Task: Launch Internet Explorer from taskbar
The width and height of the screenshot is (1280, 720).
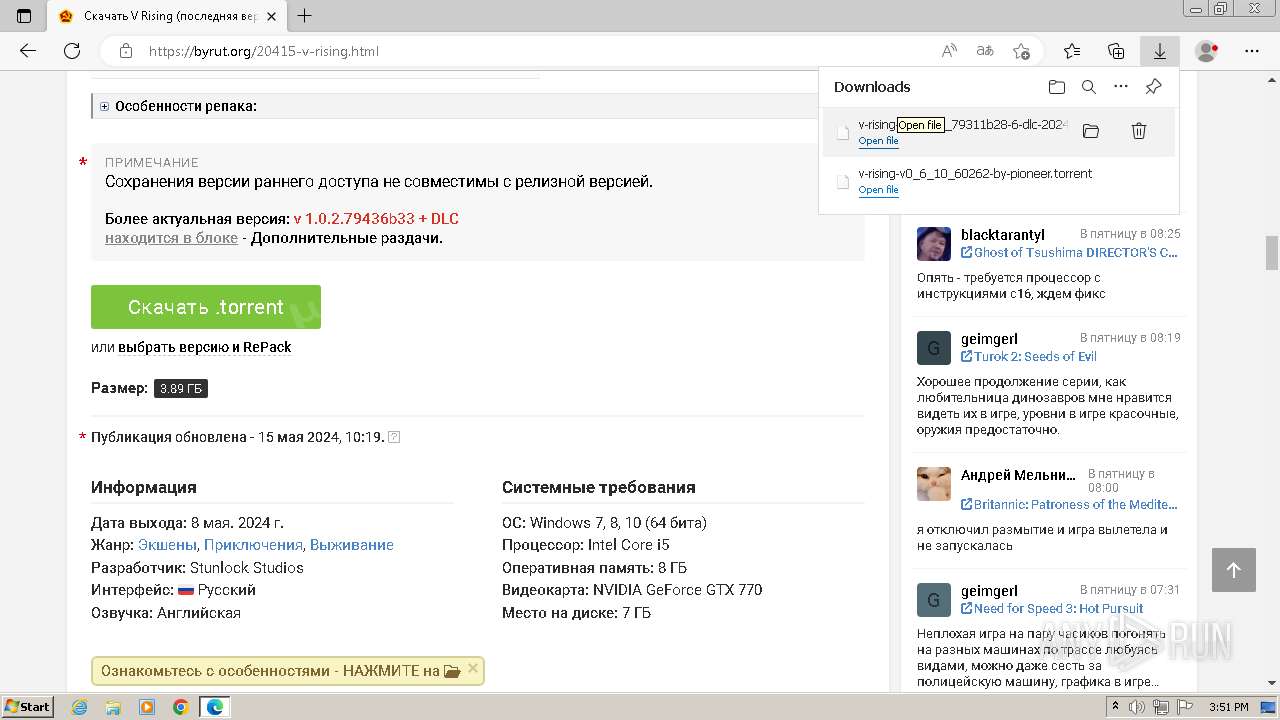Action: (x=80, y=707)
